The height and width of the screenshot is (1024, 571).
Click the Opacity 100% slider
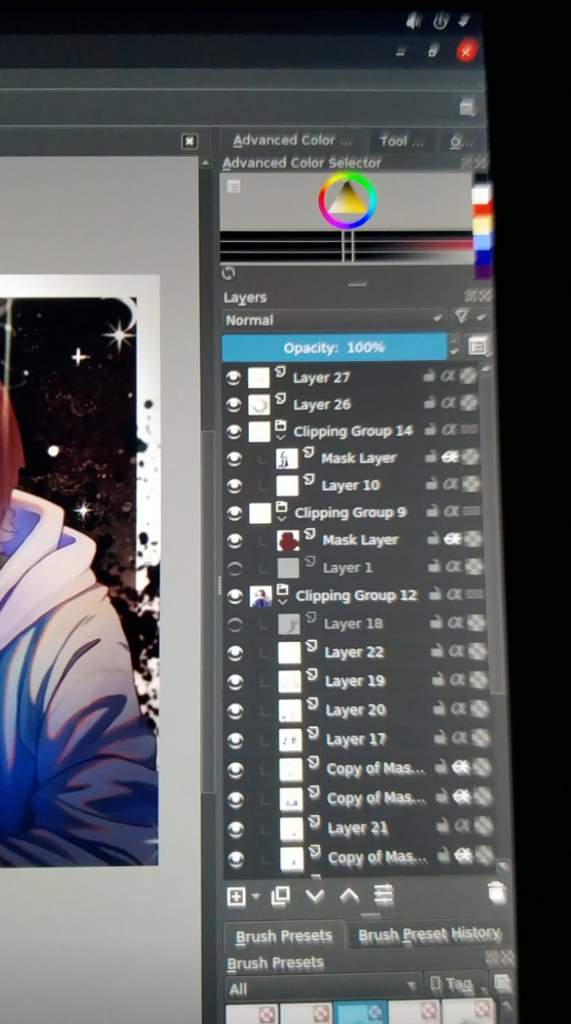click(x=334, y=347)
